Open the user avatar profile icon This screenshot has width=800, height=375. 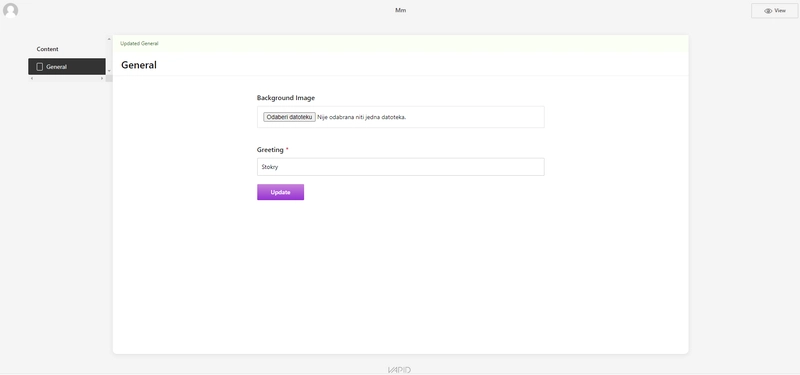10,10
